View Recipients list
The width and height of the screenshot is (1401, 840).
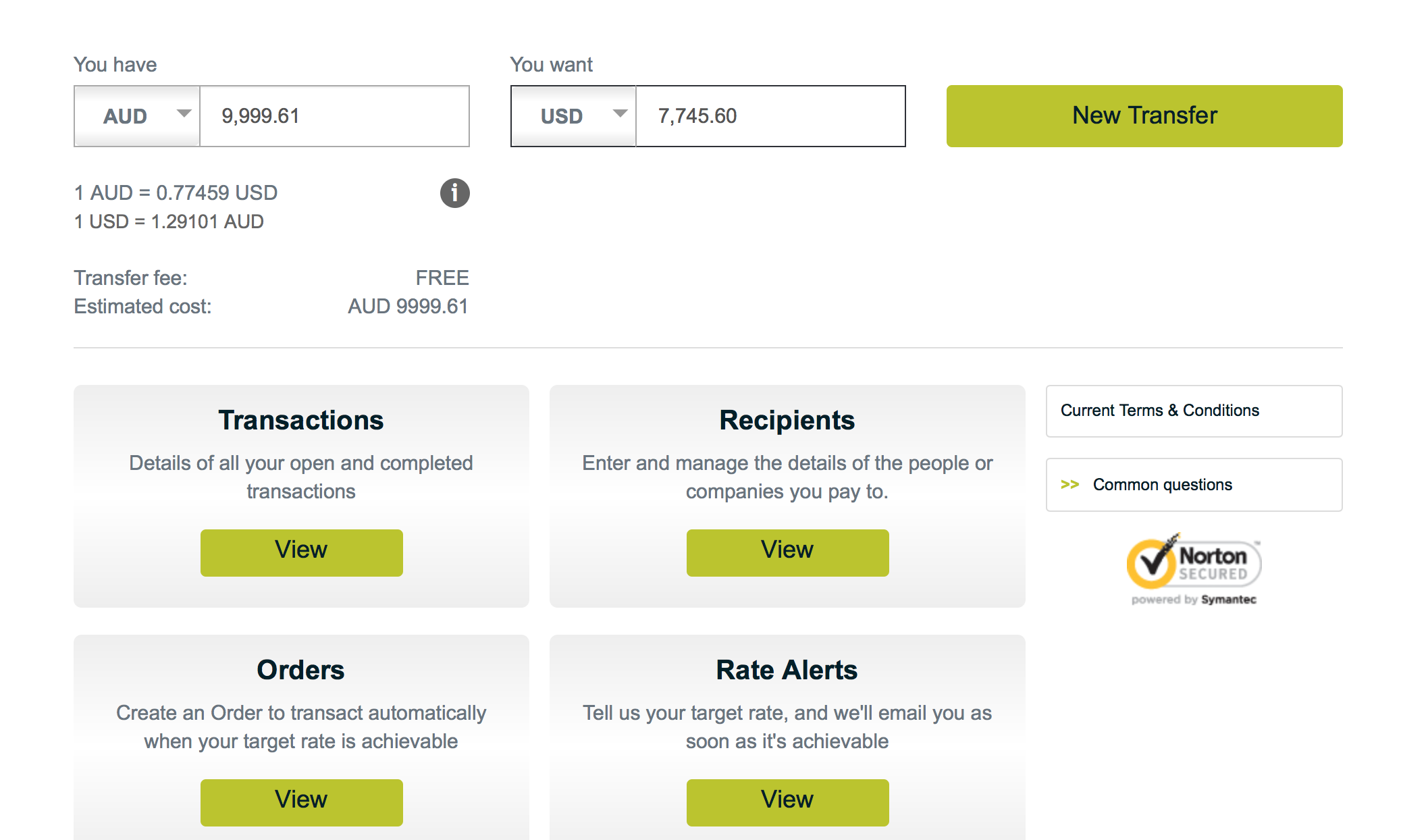[787, 552]
